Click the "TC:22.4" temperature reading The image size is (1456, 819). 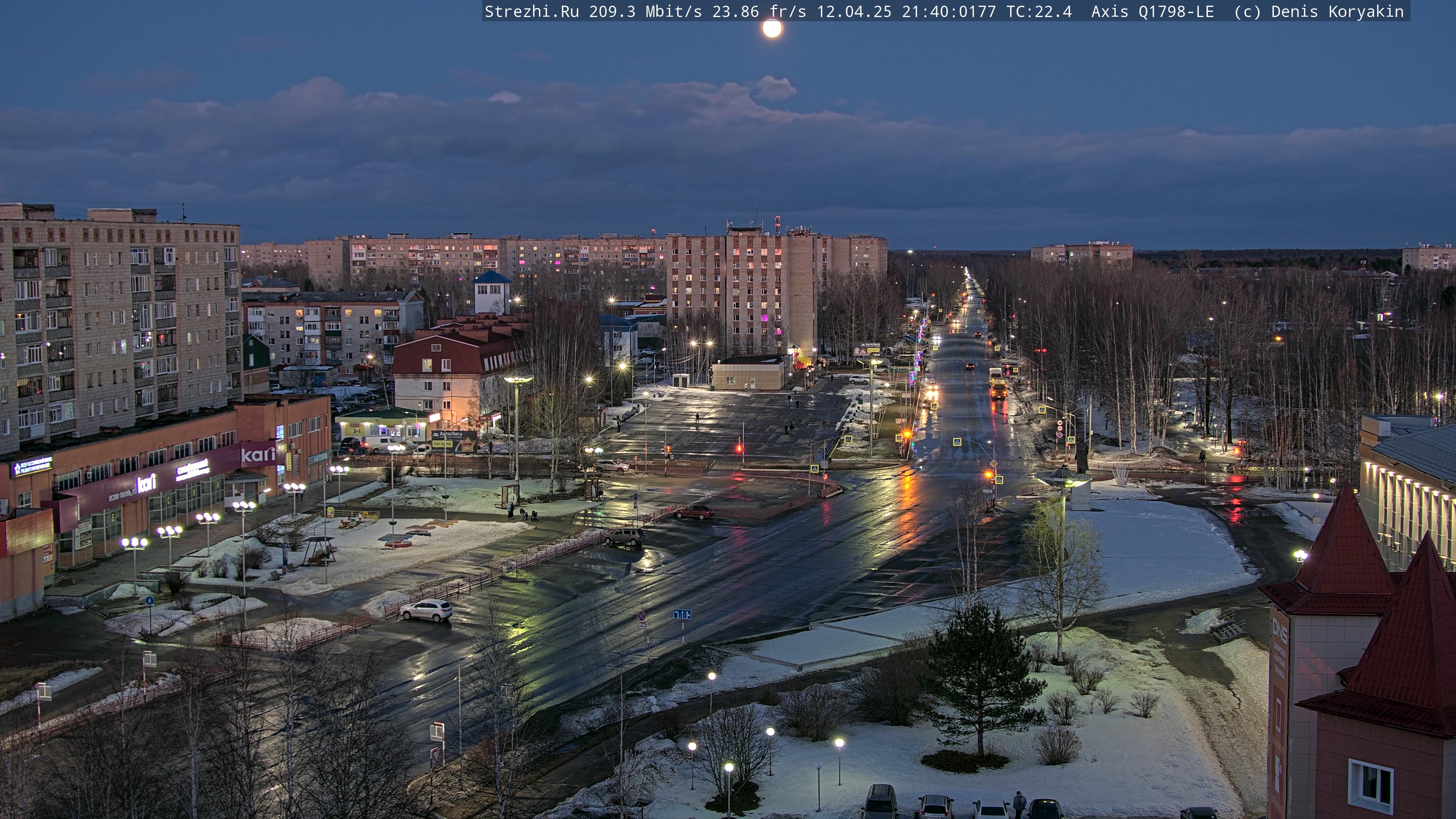(x=1039, y=12)
